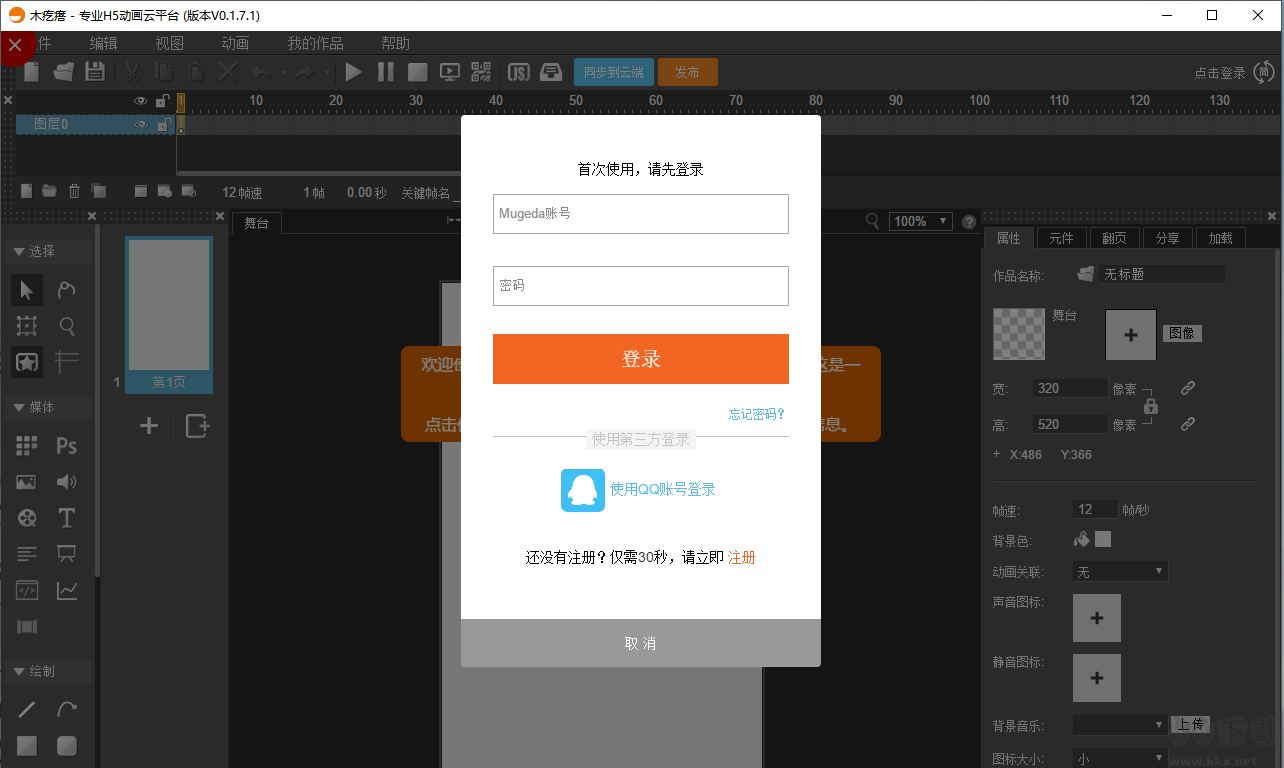Click the 背景色 background color swatch

tap(1104, 539)
